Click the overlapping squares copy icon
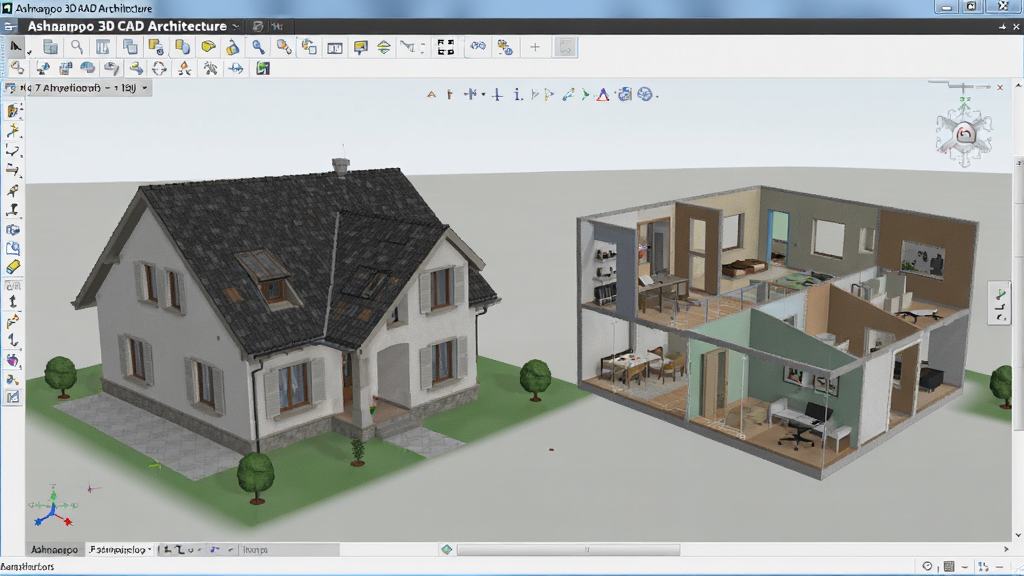The width and height of the screenshot is (1024, 576). pyautogui.click(x=130, y=47)
